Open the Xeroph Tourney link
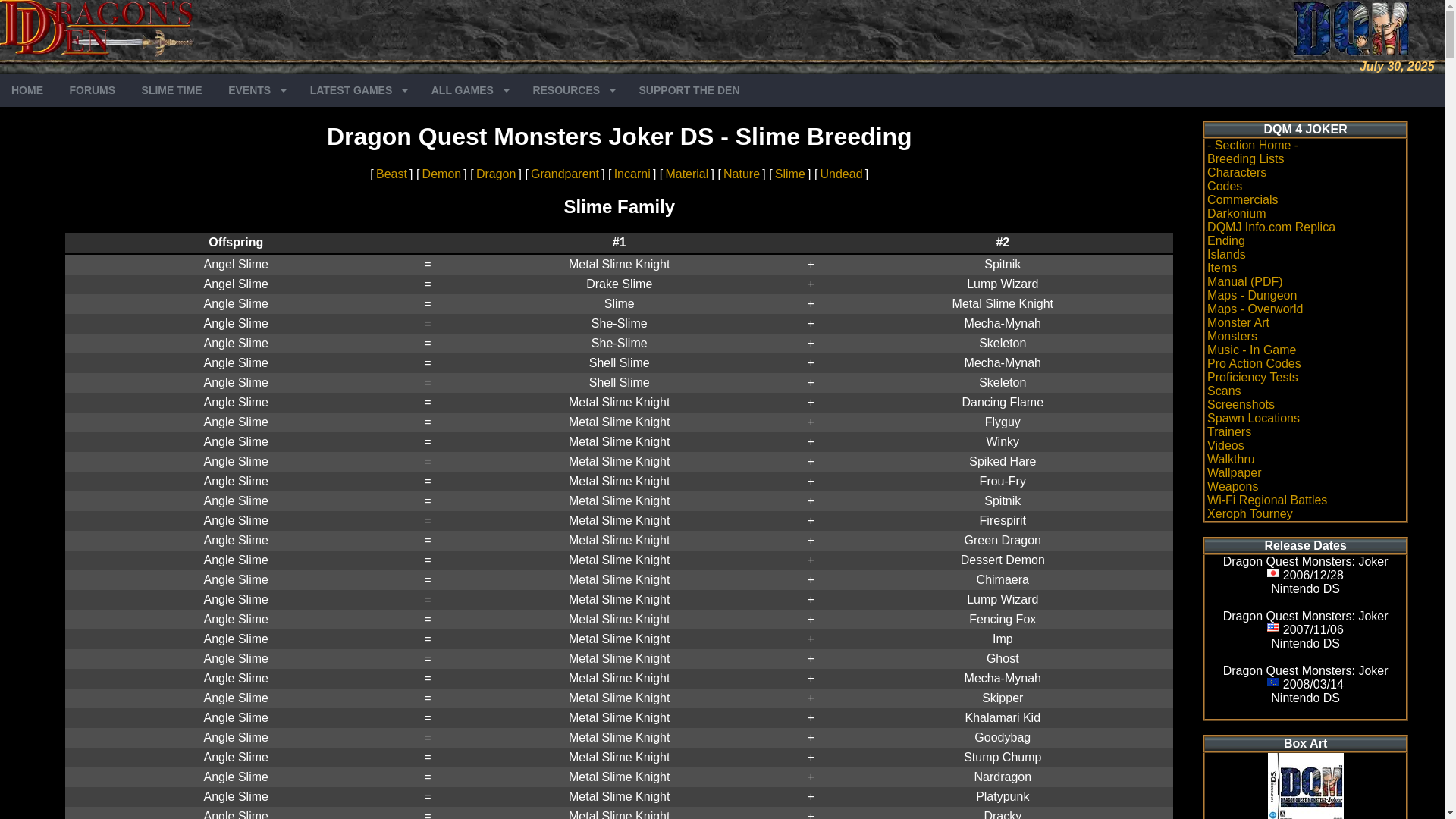The width and height of the screenshot is (1456, 819). click(x=1250, y=514)
